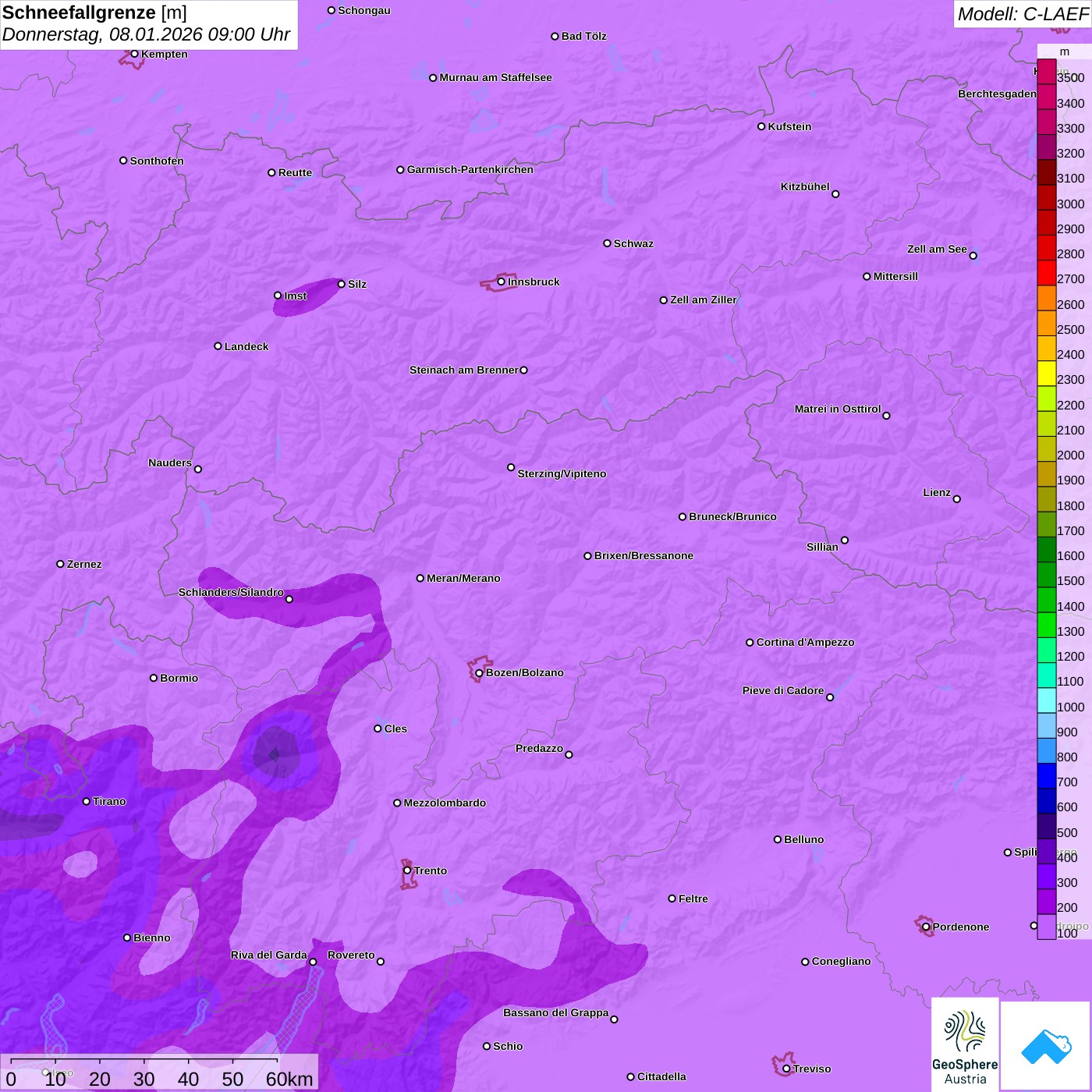The height and width of the screenshot is (1092, 1092).
Task: Select the Kitzbühel location dot
Action: point(835,194)
